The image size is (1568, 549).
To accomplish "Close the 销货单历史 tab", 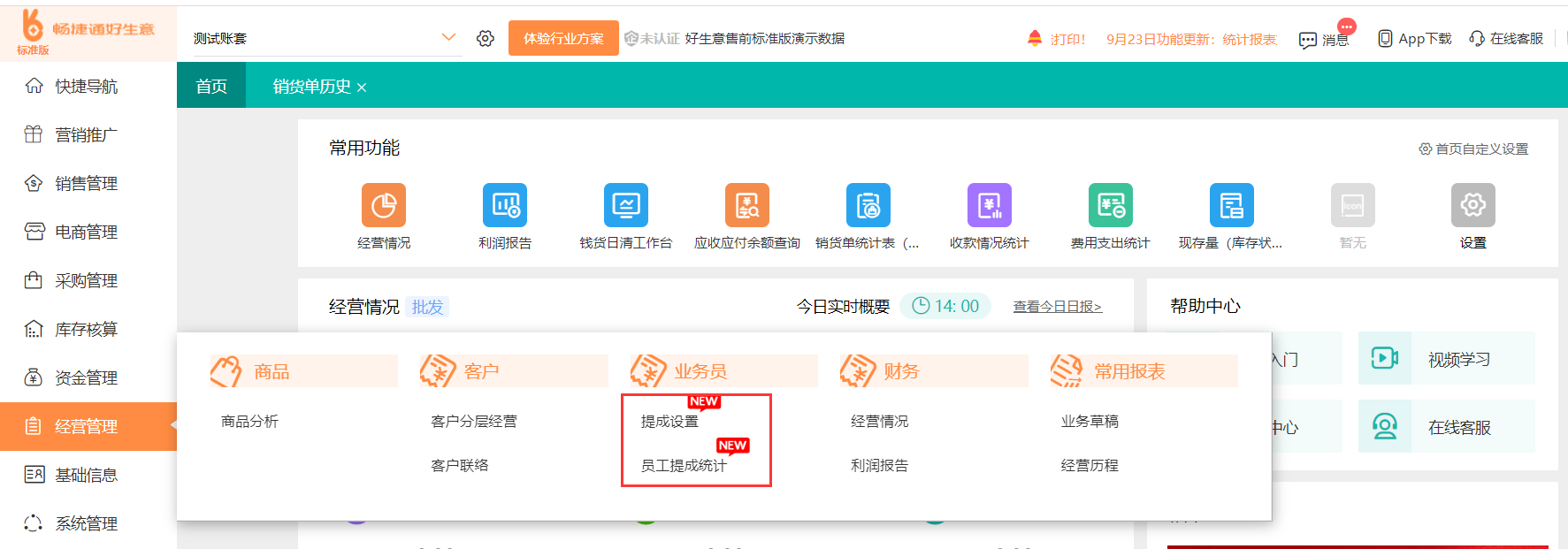I will pyautogui.click(x=362, y=88).
